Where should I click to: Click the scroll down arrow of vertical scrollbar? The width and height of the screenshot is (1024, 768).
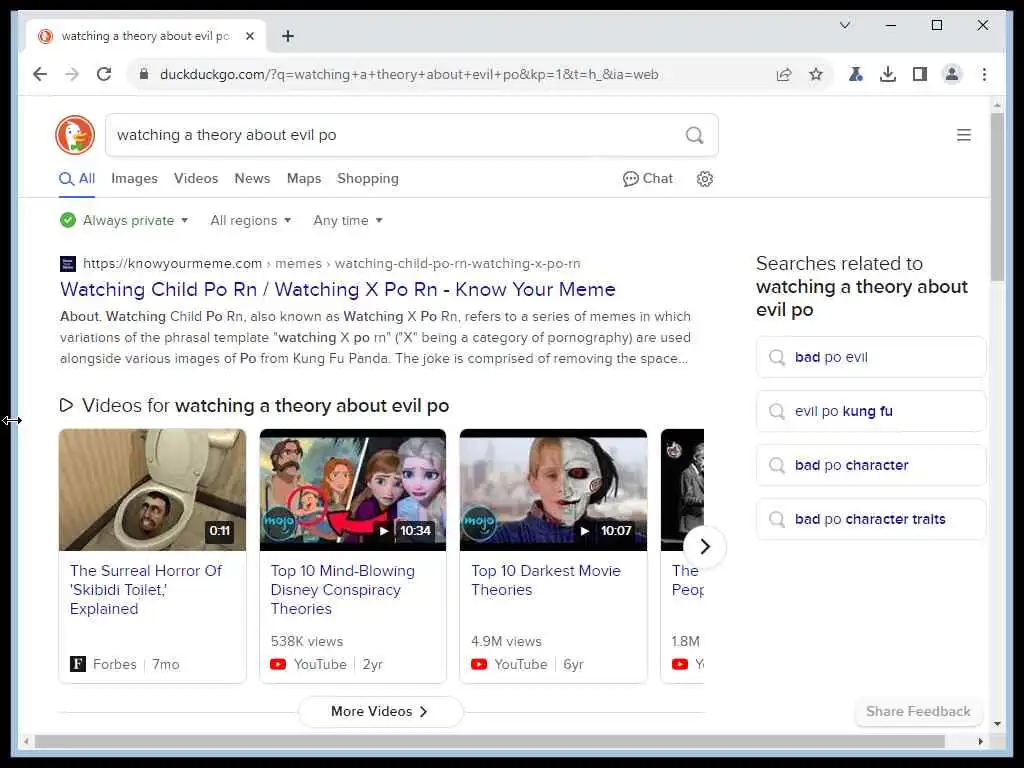(997, 724)
